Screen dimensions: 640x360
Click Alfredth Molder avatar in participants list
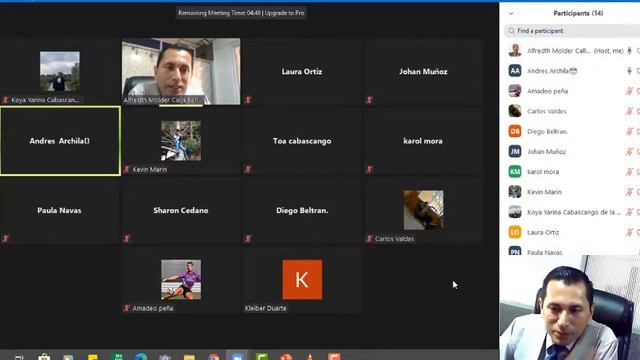click(x=515, y=50)
